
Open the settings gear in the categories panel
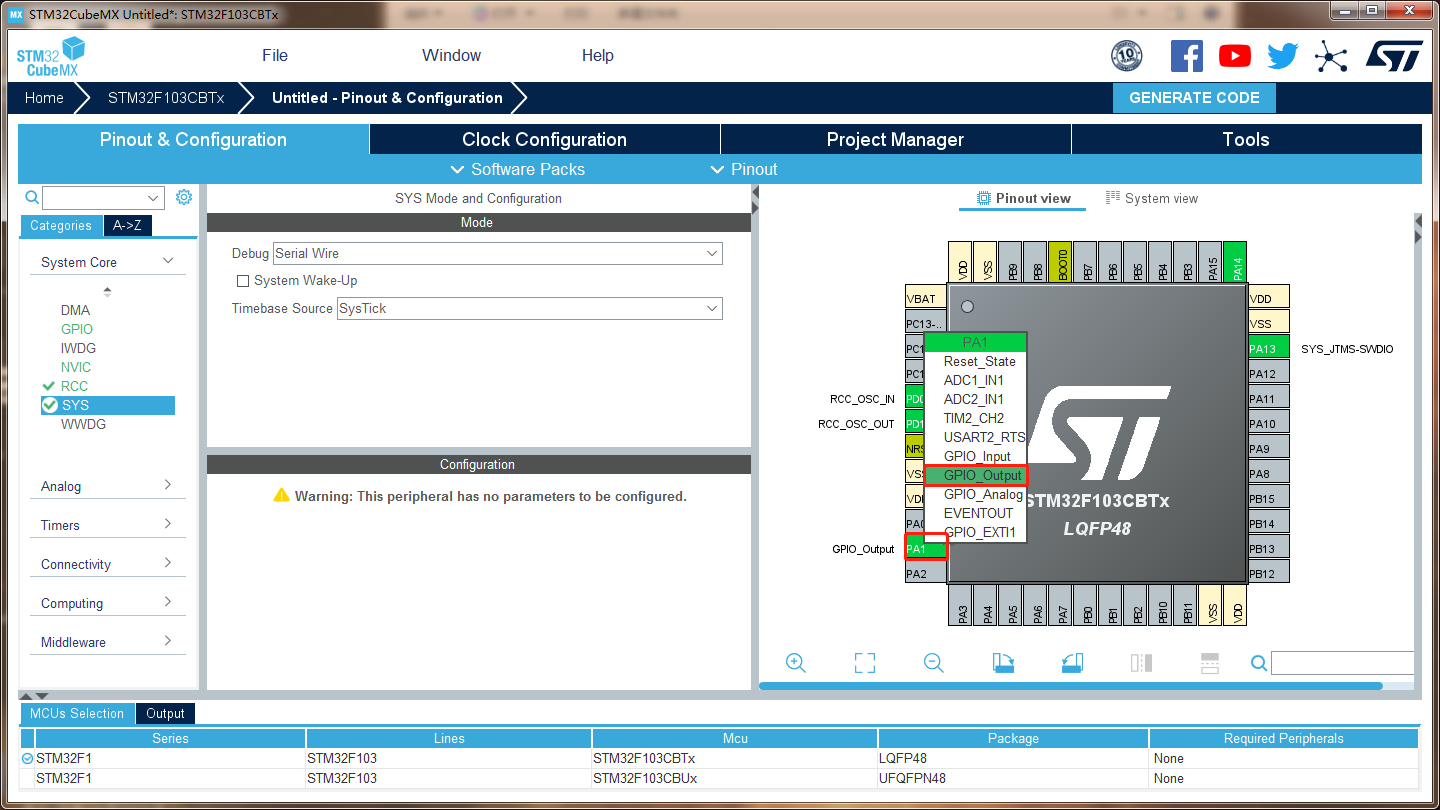184,197
